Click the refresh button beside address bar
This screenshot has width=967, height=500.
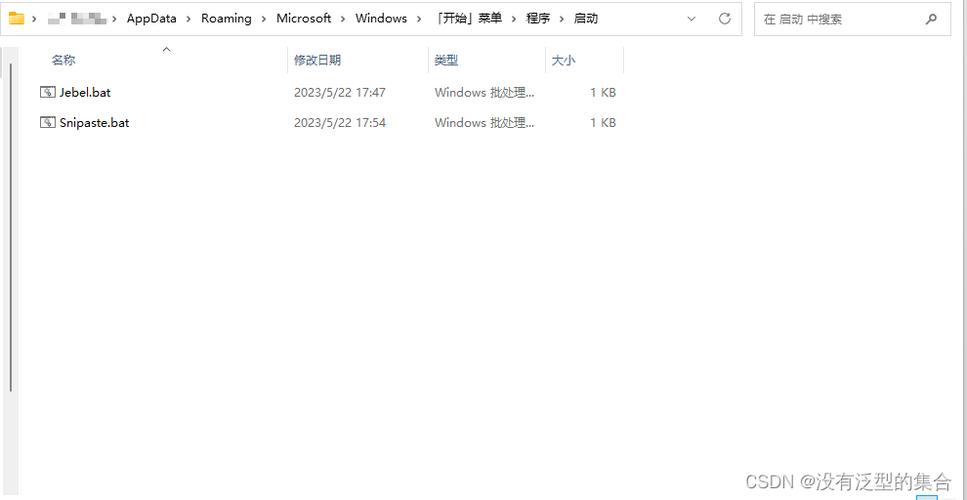725,18
